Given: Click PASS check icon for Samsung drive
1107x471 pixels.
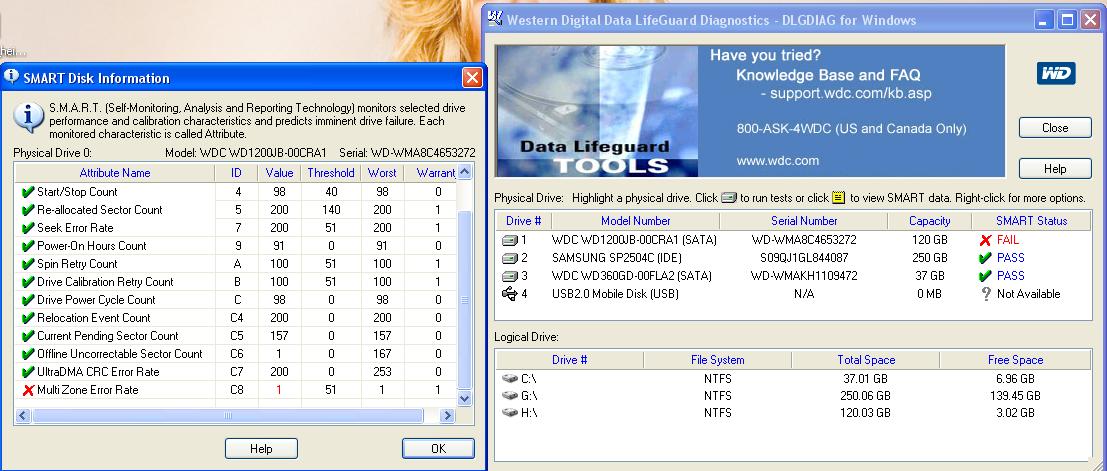Looking at the screenshot, I should 986,258.
